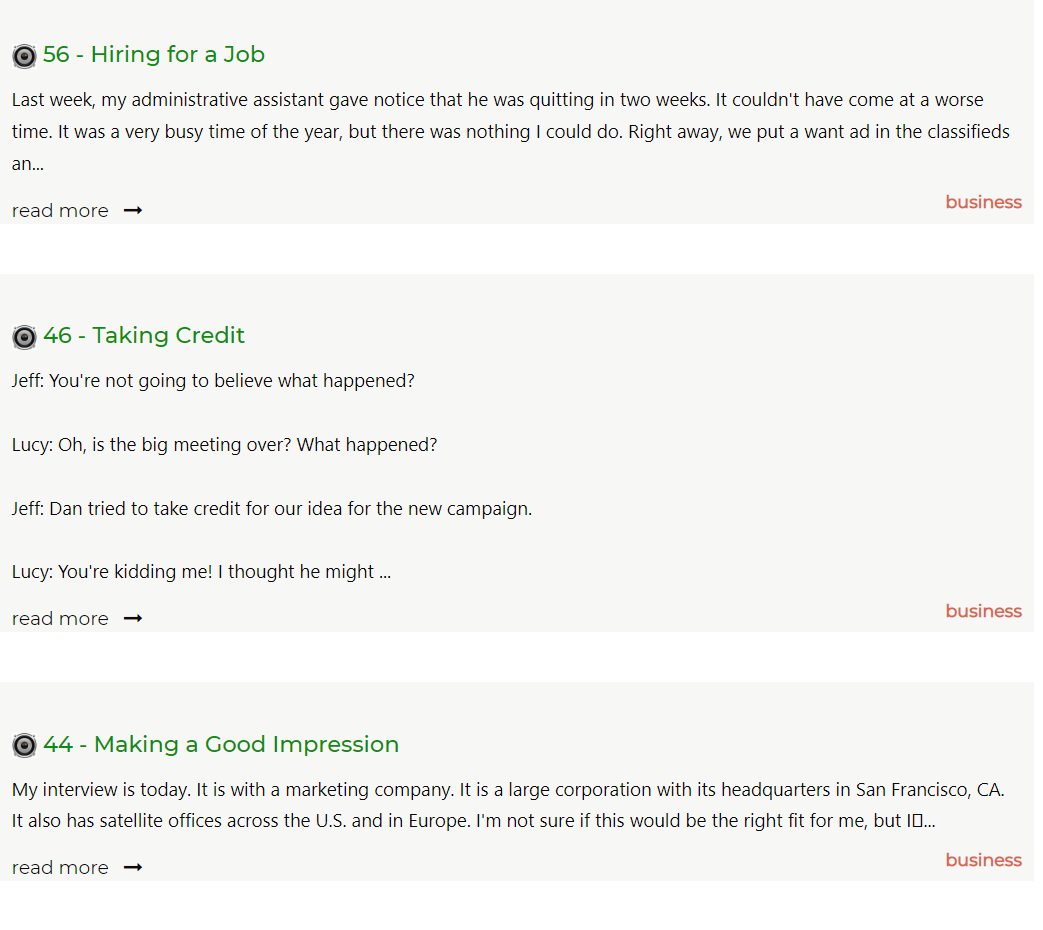Click arrow icon after Hiring for a Job read more
The height and width of the screenshot is (930, 1043).
133,211
